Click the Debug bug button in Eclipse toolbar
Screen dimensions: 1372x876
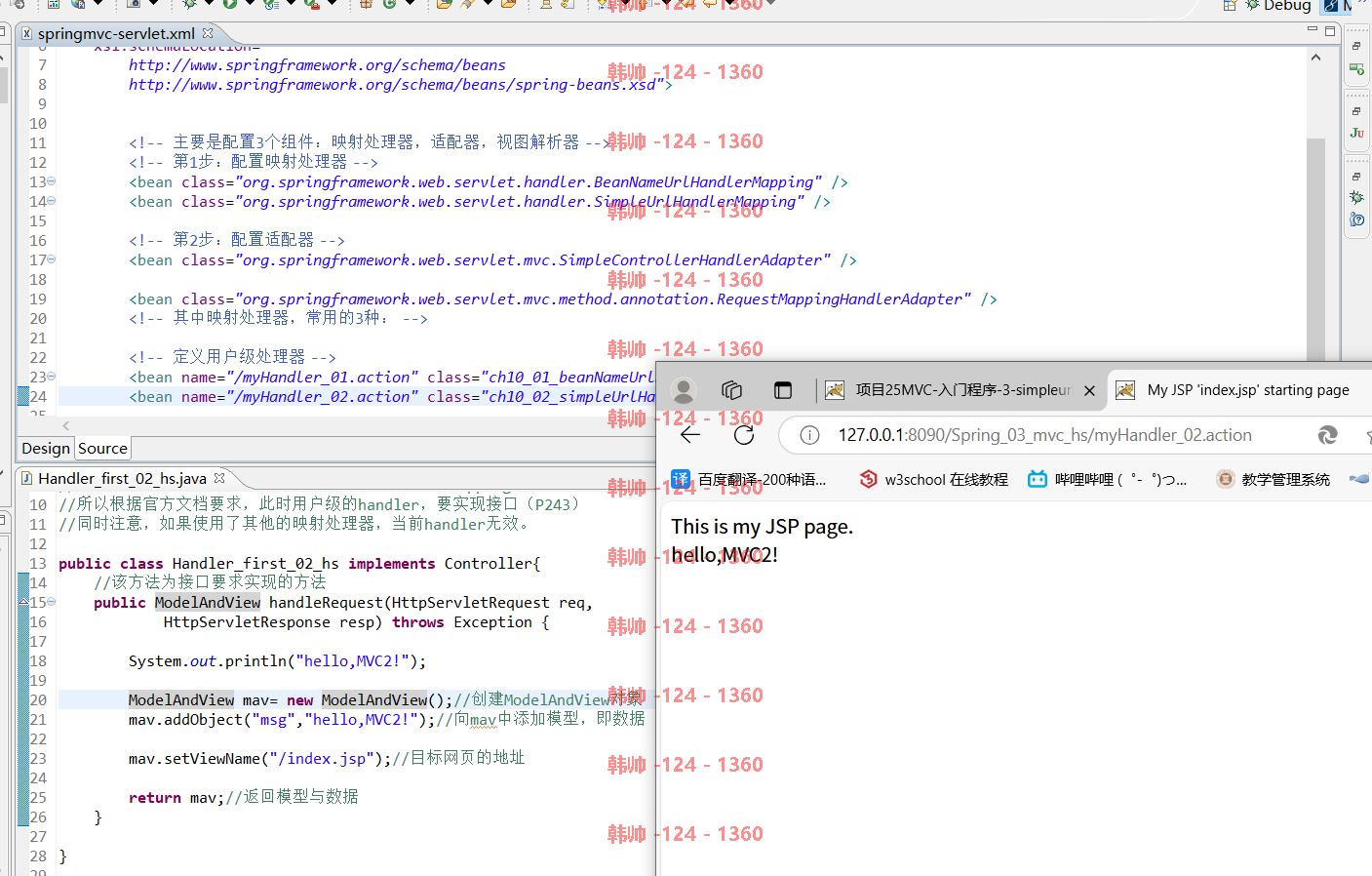[x=190, y=4]
